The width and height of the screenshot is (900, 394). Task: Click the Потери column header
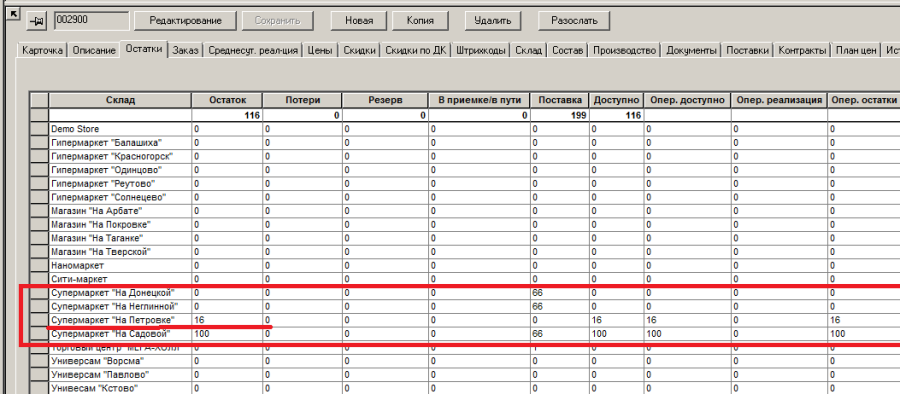(302, 100)
